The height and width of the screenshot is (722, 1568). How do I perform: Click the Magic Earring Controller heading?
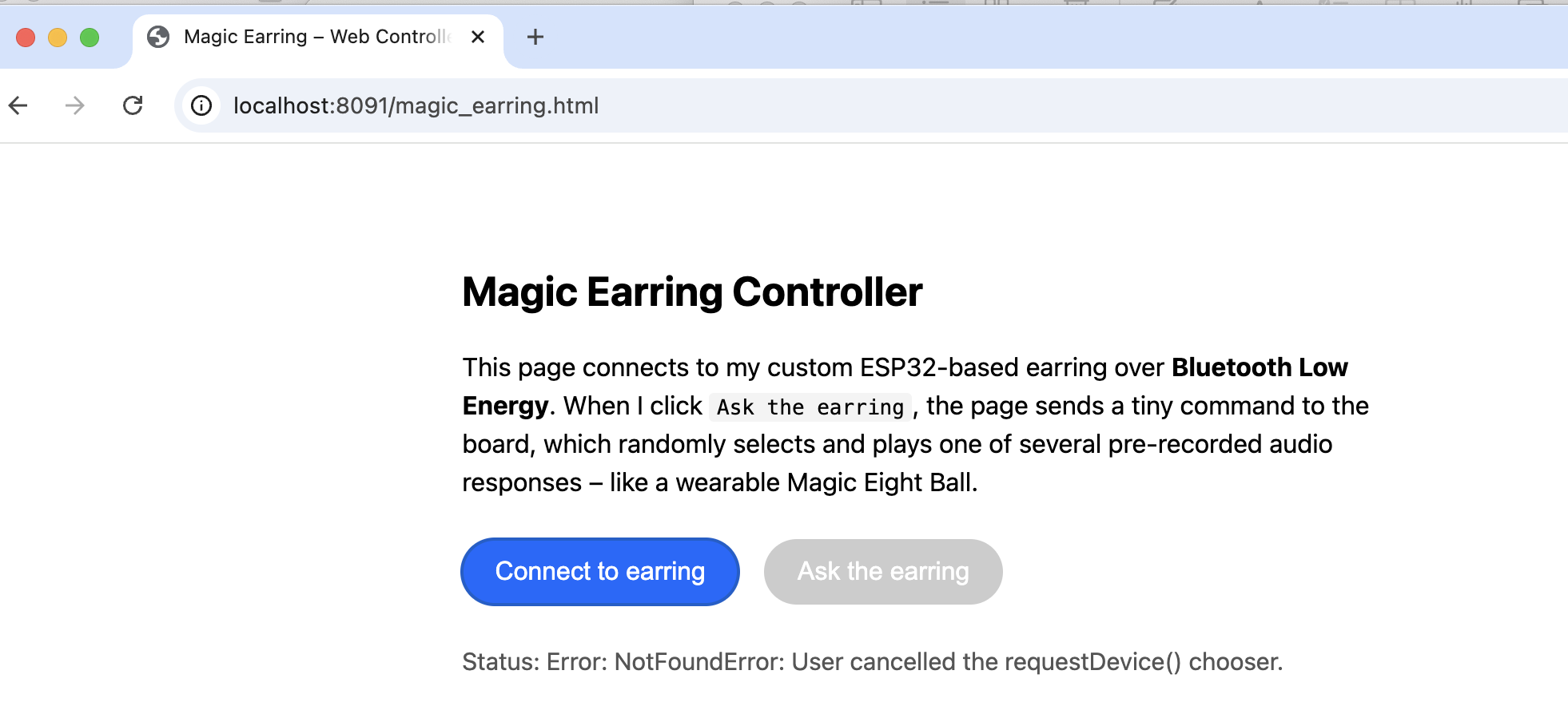pos(692,292)
